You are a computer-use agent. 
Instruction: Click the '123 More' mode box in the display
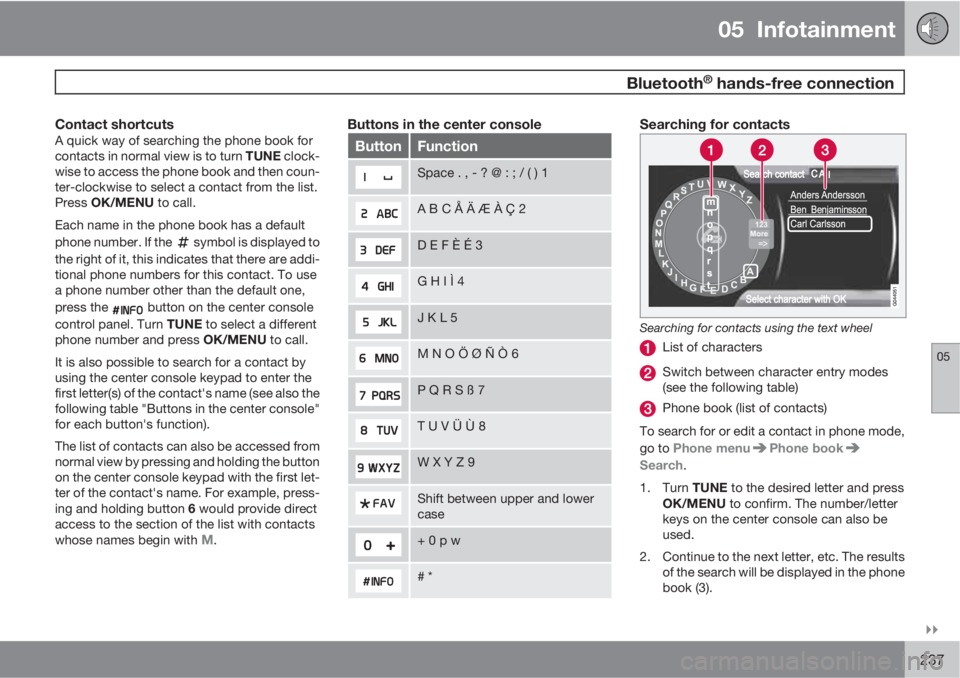(761, 234)
